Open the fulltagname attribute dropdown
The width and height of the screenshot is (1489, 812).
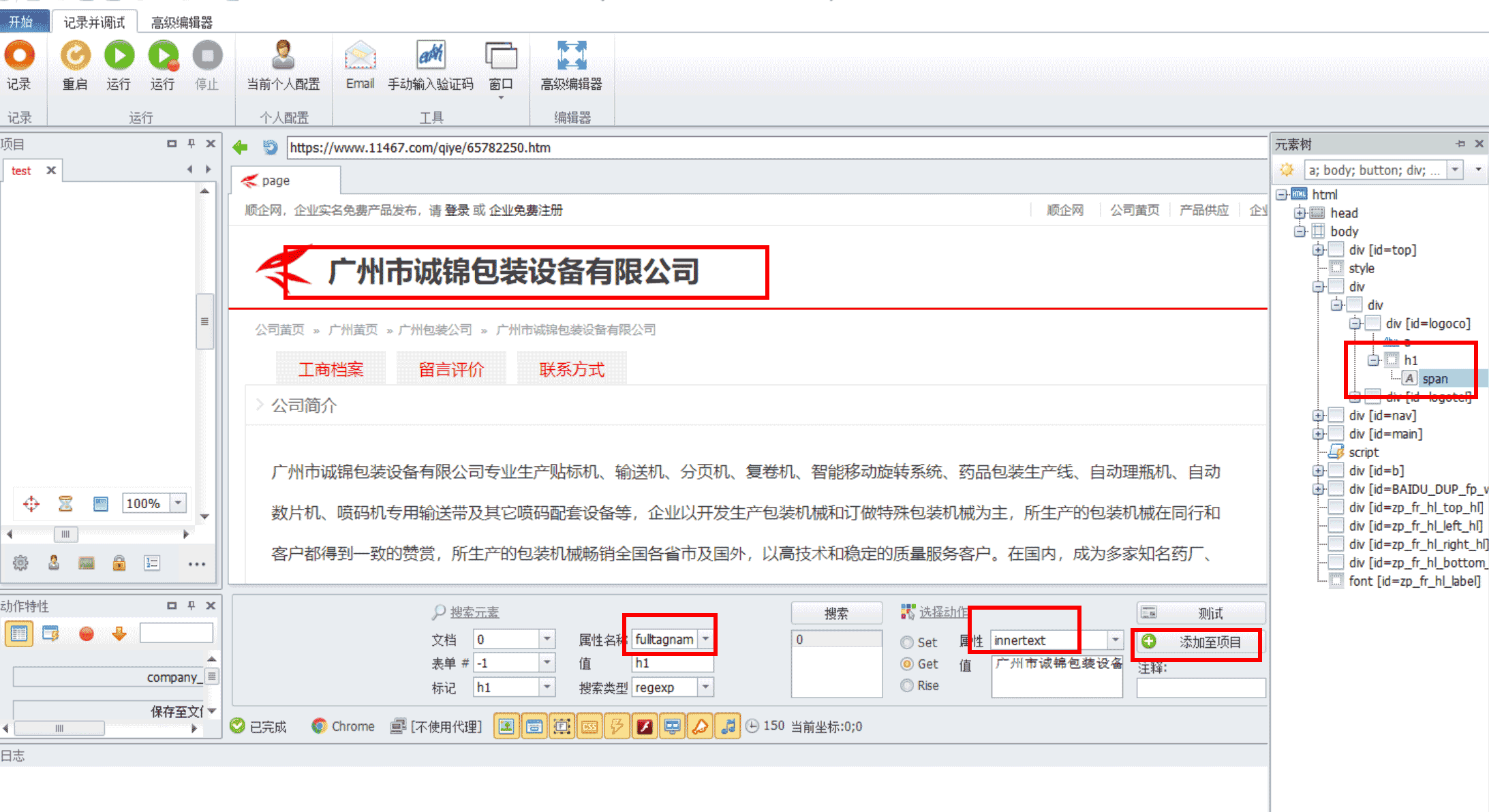[x=706, y=639]
